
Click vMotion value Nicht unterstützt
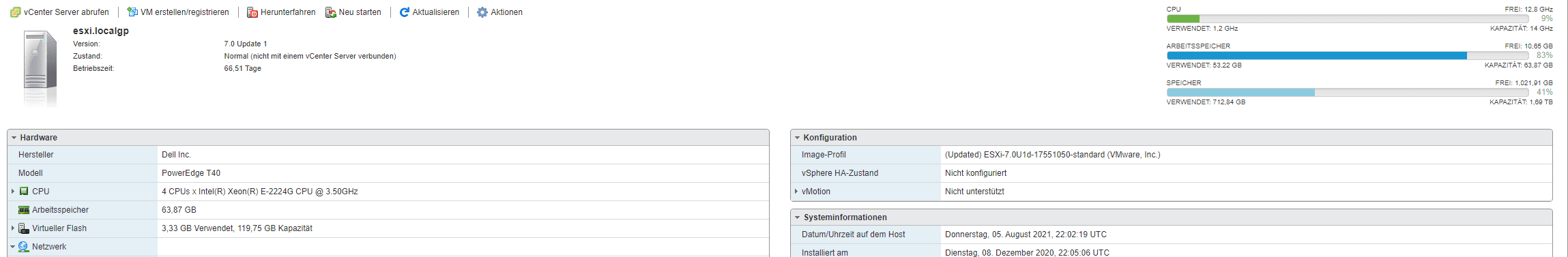pos(974,192)
